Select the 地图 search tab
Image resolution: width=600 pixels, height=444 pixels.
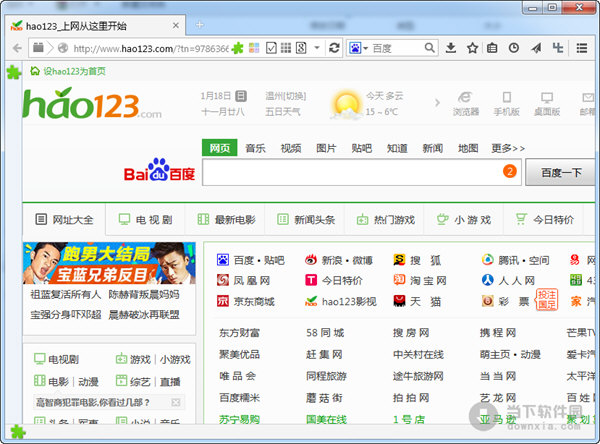point(468,148)
